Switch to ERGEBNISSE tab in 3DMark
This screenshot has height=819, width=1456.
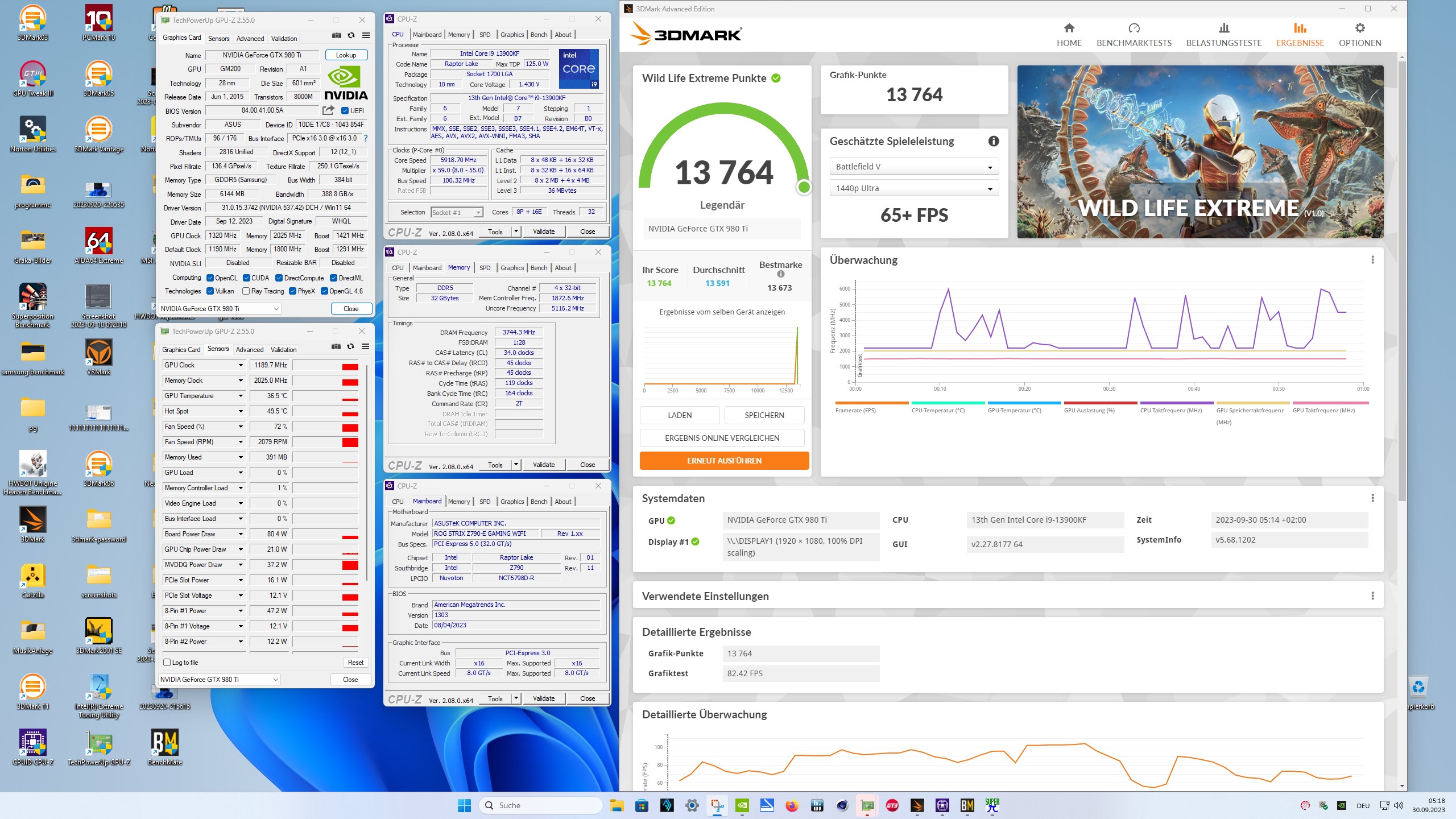click(1300, 35)
